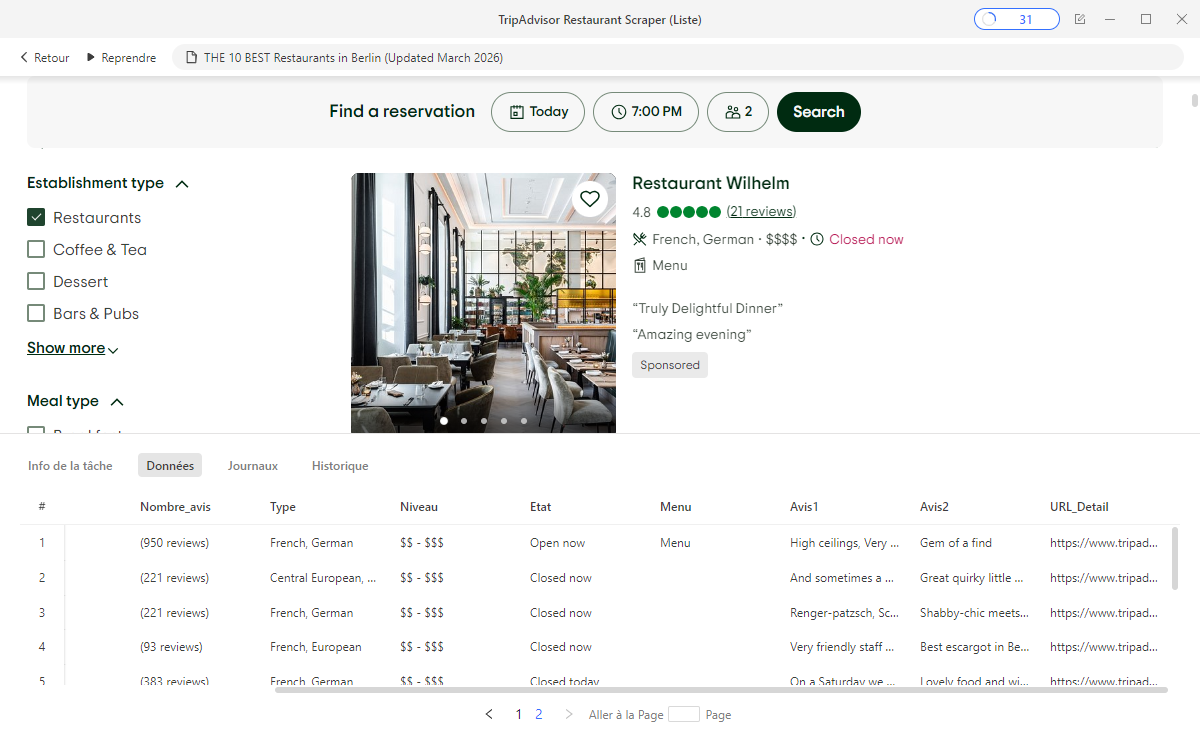Open the guests selector showing 2
The width and height of the screenshot is (1200, 734).
[737, 112]
